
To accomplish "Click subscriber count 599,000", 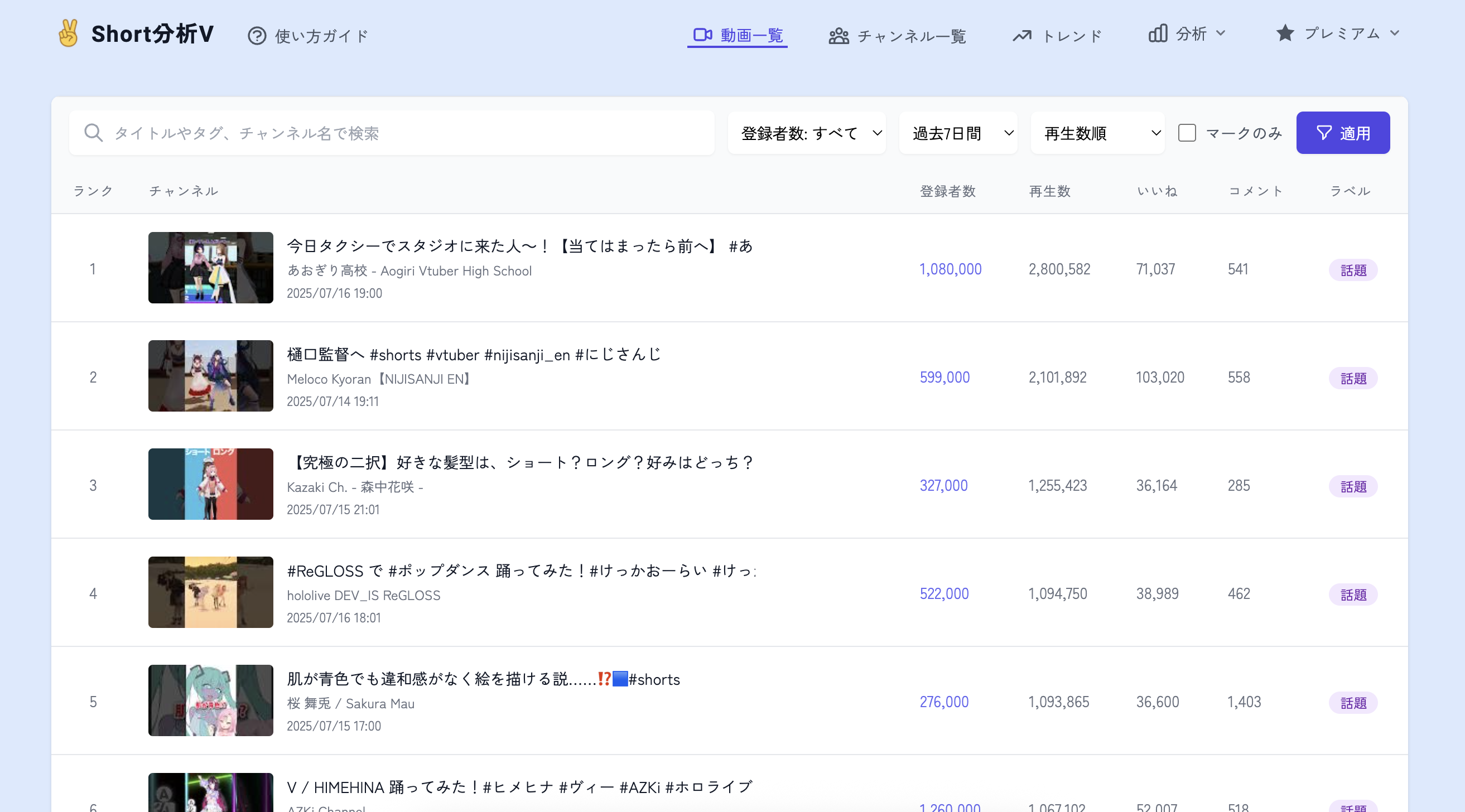I will coord(944,377).
